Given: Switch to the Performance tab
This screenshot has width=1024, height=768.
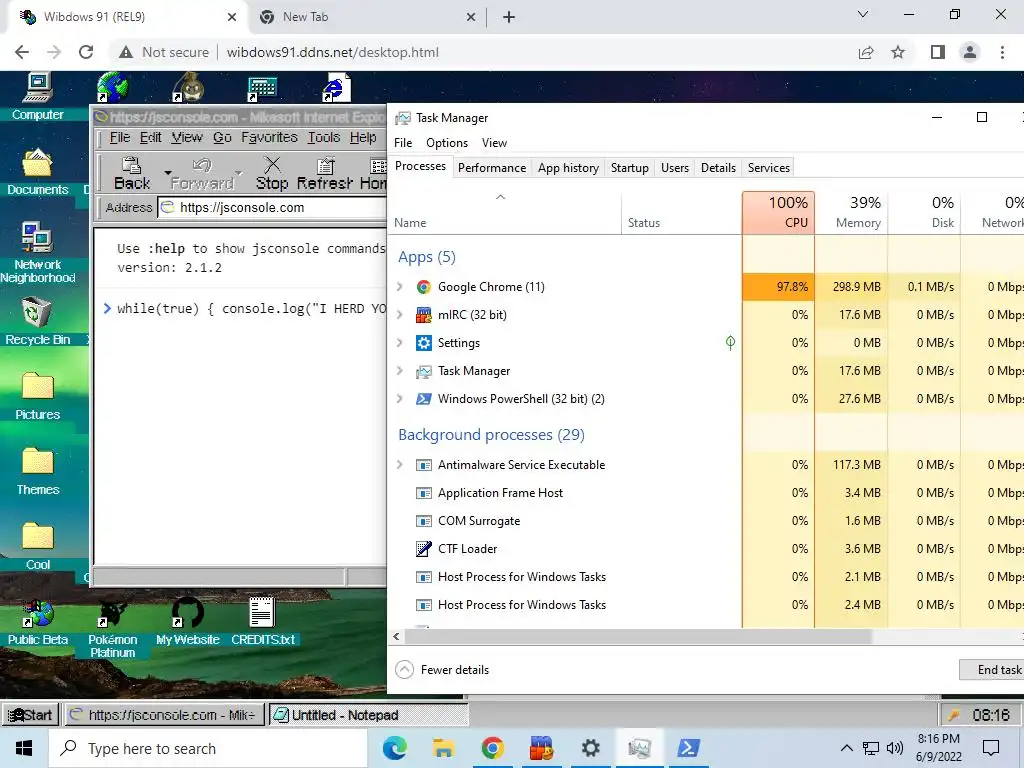Looking at the screenshot, I should (492, 168).
